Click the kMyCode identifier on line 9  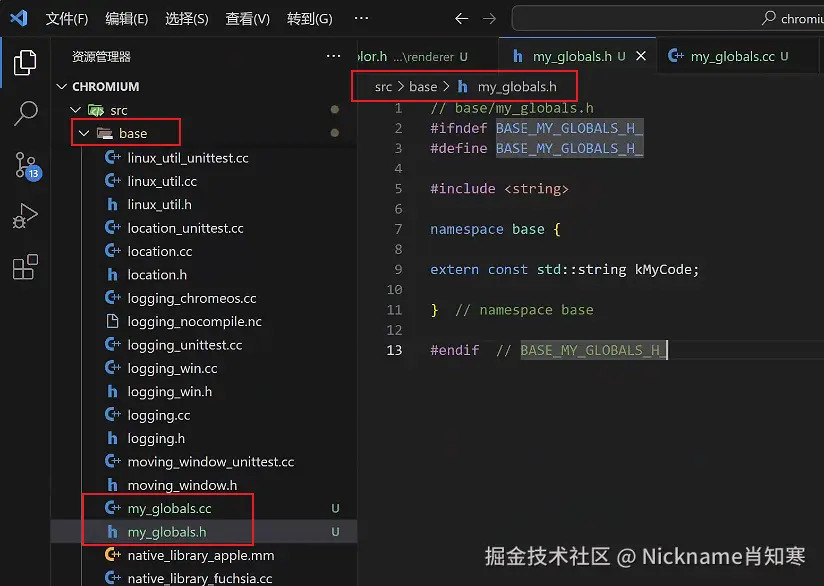pyautogui.click(x=663, y=270)
